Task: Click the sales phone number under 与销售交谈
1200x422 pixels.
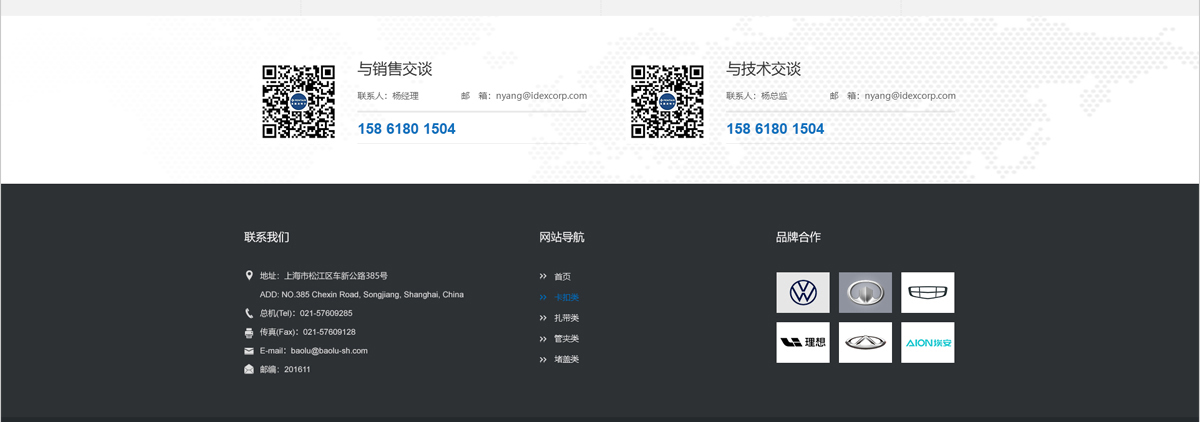Action: pos(406,129)
